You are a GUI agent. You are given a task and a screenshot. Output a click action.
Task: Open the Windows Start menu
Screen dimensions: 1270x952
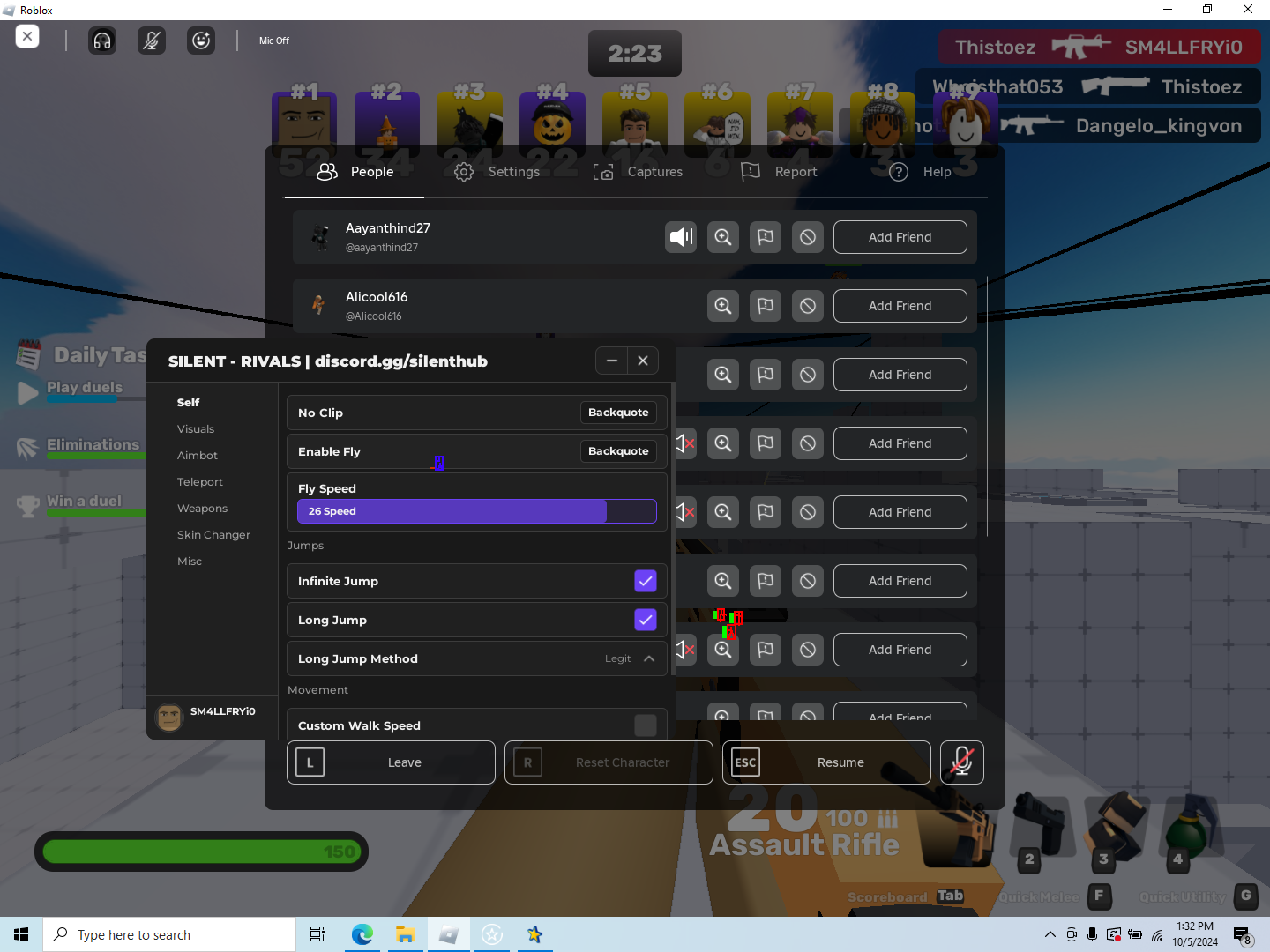(21, 934)
